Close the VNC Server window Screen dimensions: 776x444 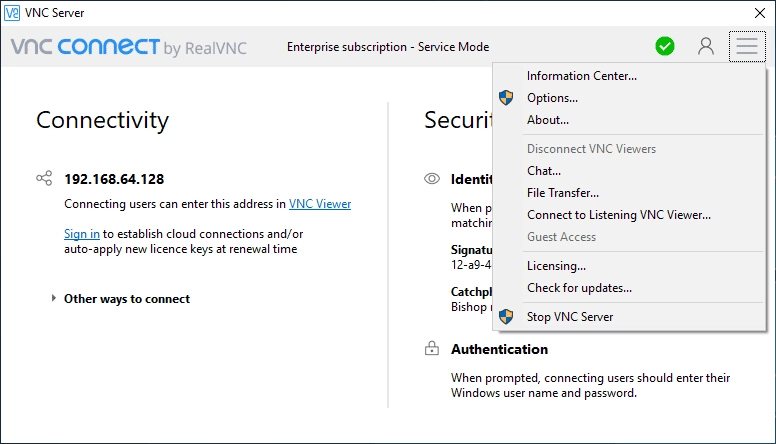click(760, 13)
